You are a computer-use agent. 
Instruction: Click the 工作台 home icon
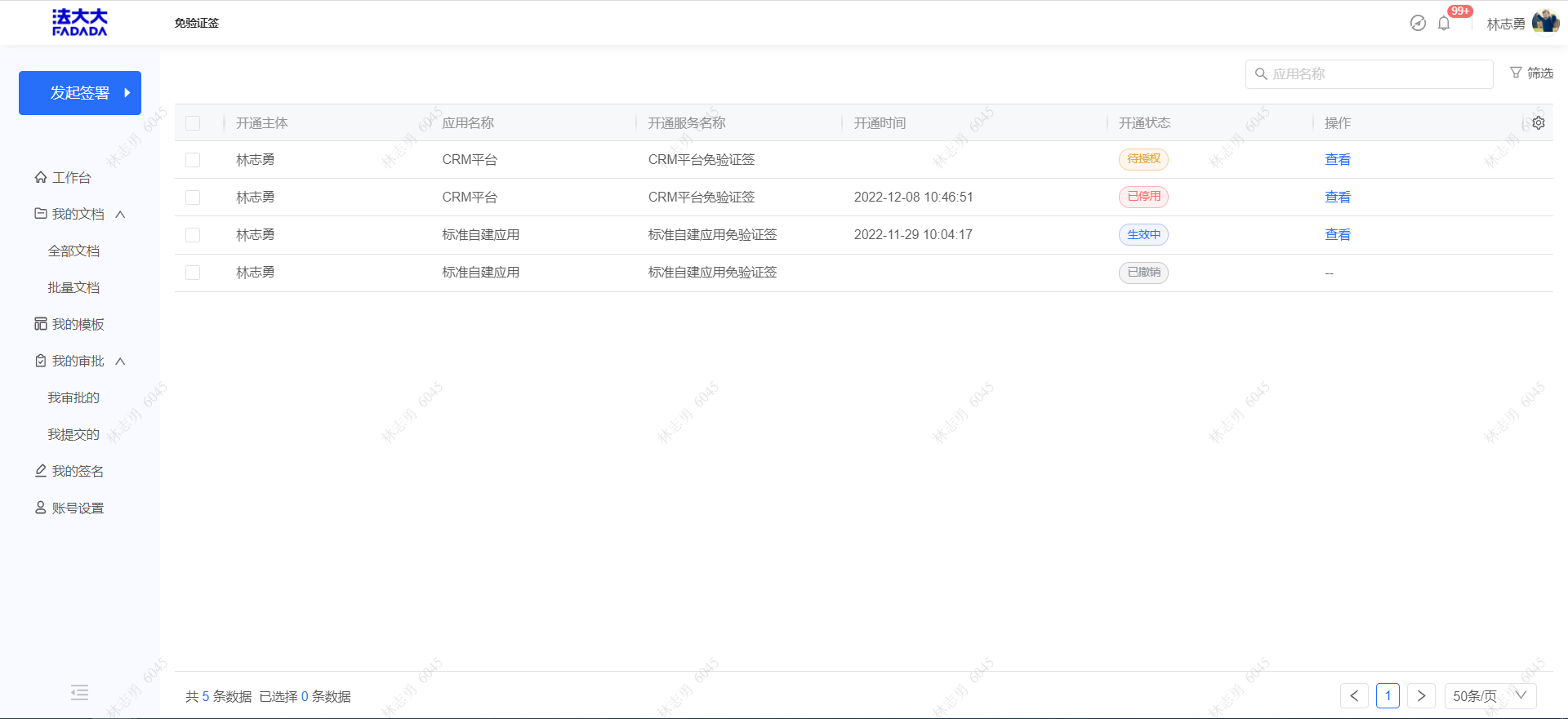click(x=40, y=177)
